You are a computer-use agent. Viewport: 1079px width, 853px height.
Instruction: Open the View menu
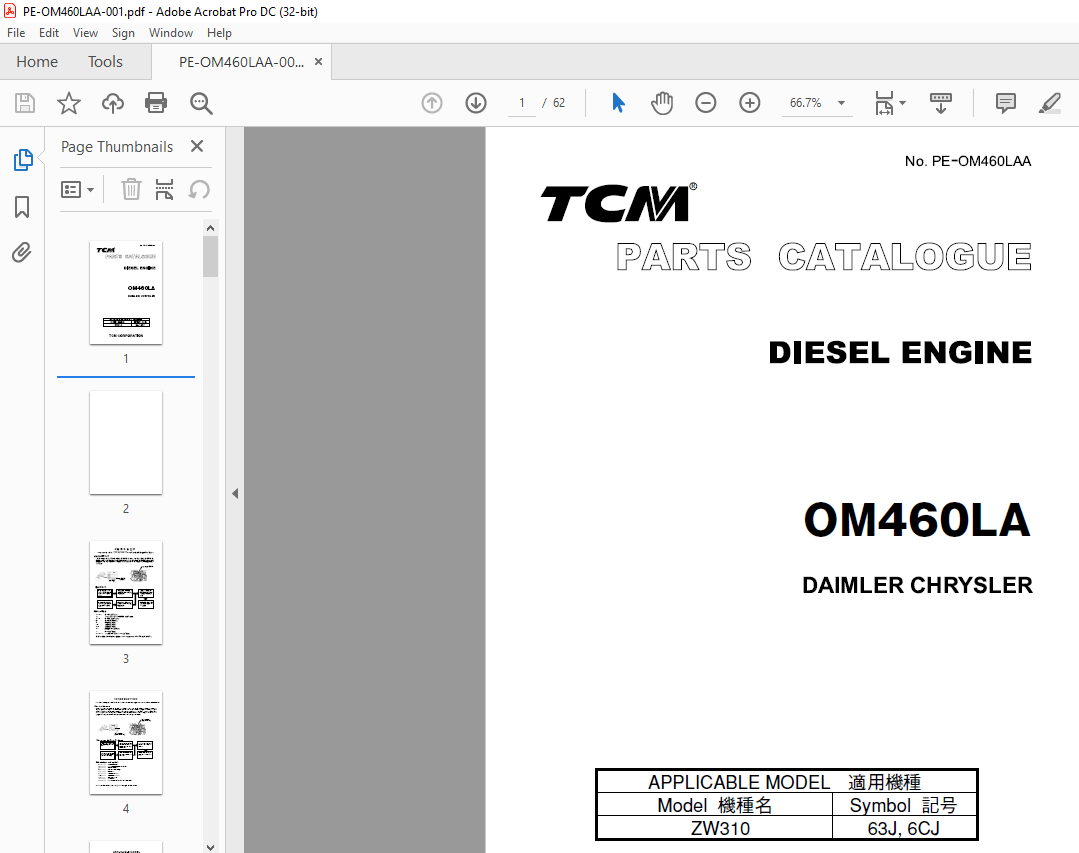[85, 32]
